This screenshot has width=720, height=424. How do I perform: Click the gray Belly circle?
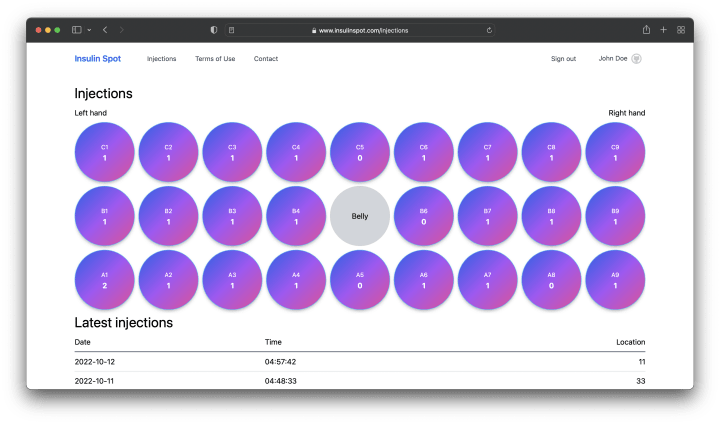[x=360, y=216]
